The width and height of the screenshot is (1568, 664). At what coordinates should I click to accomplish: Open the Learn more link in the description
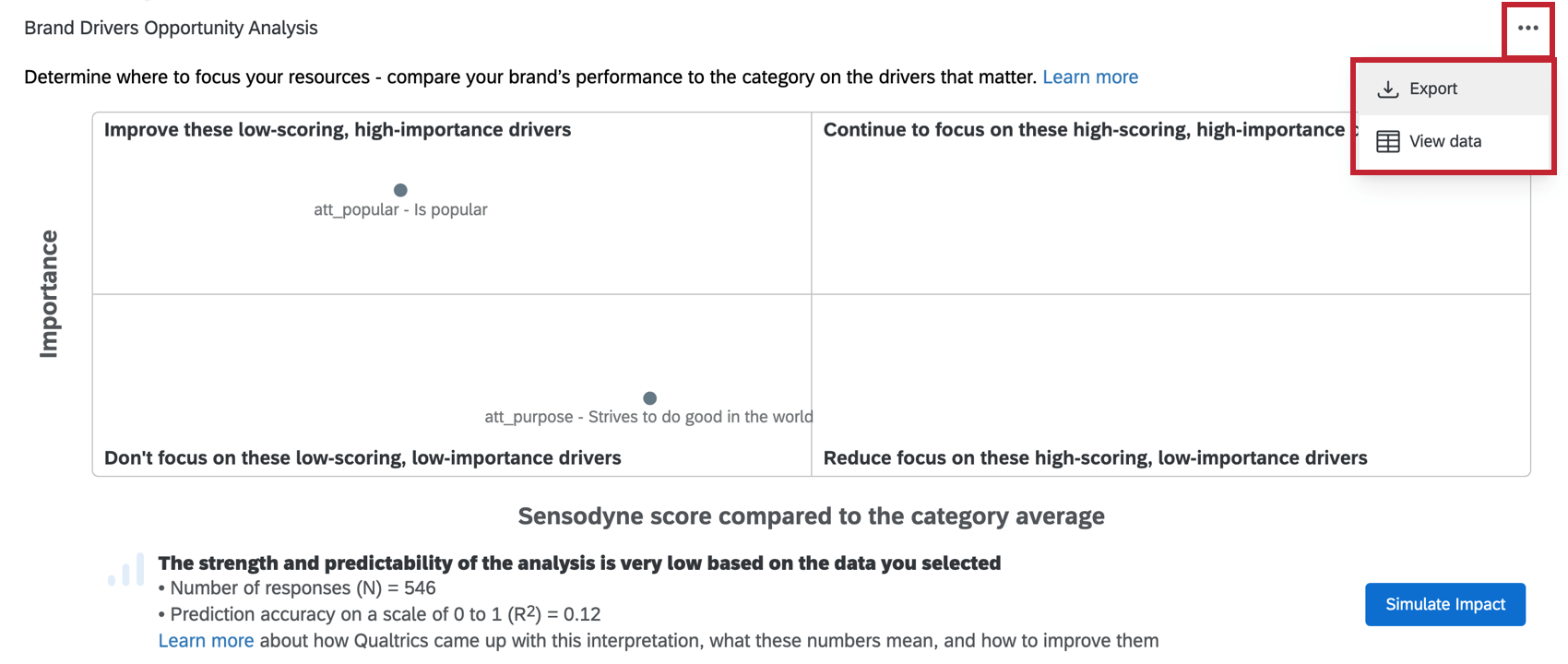coord(1090,77)
